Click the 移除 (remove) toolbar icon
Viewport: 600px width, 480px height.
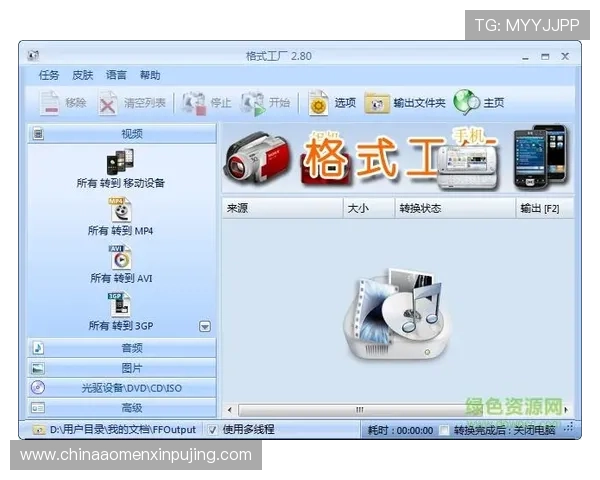point(50,103)
